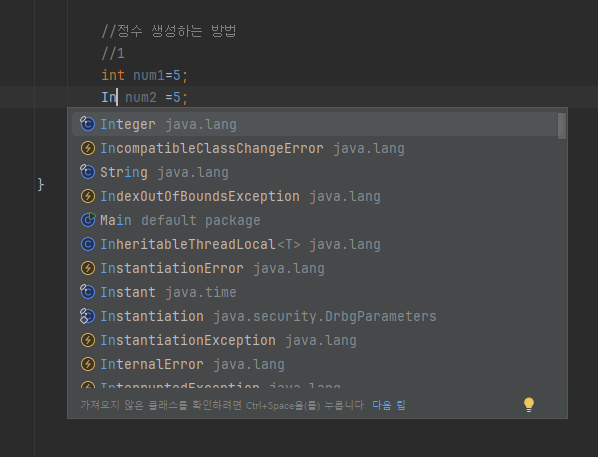Screen dimensions: 598x457
Task: Select the Instant java.time suggestion
Action: 315,292
